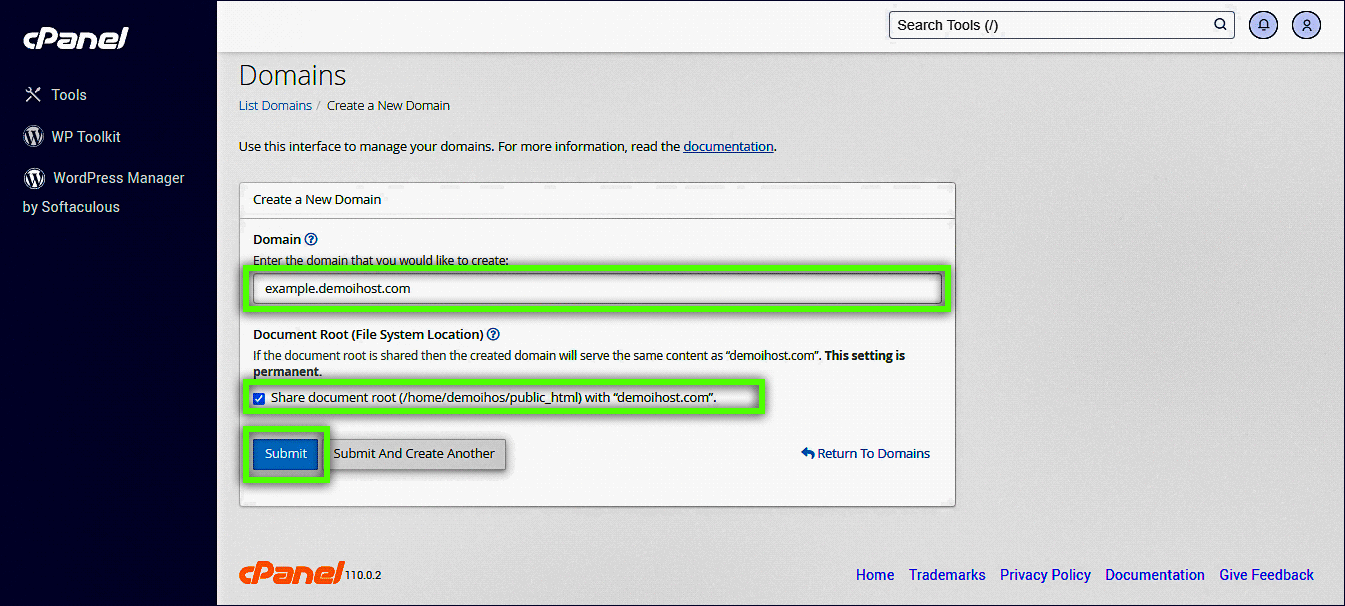Click the help icon beside Domain
The image size is (1345, 606).
tap(311, 239)
